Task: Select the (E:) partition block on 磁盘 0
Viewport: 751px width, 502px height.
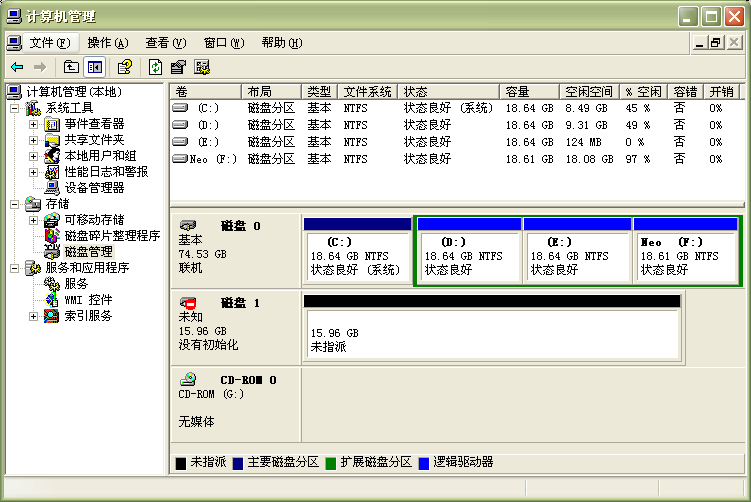Action: pos(577,250)
